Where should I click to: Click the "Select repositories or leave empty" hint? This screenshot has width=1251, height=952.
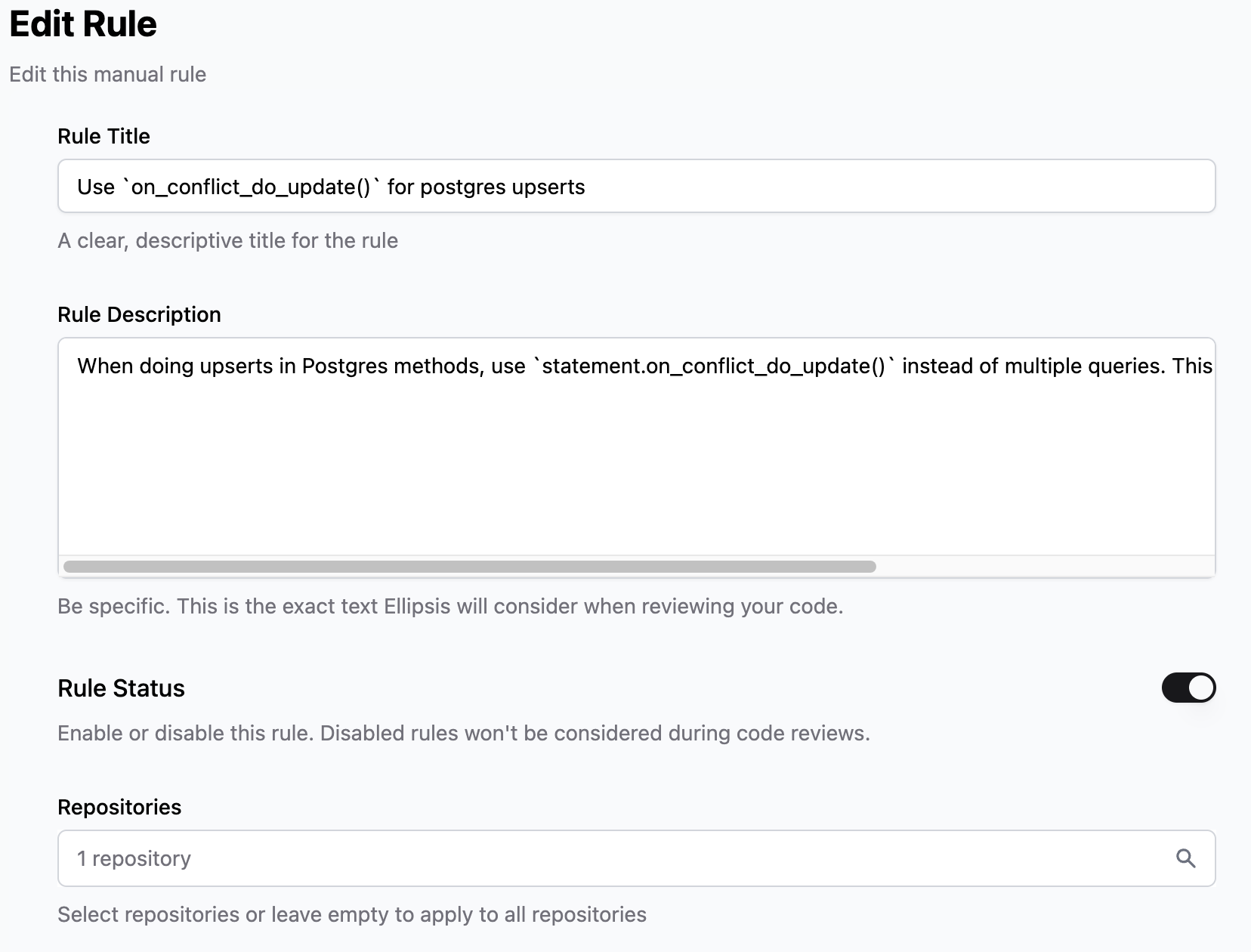pos(351,914)
